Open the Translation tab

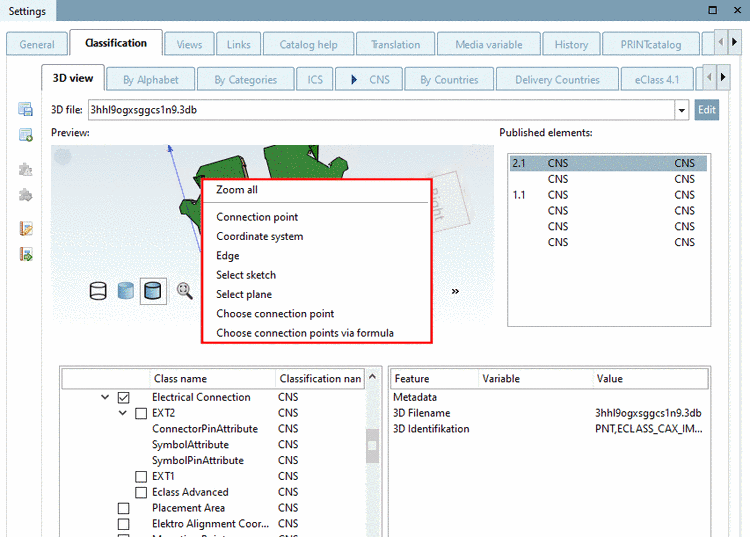coord(396,44)
